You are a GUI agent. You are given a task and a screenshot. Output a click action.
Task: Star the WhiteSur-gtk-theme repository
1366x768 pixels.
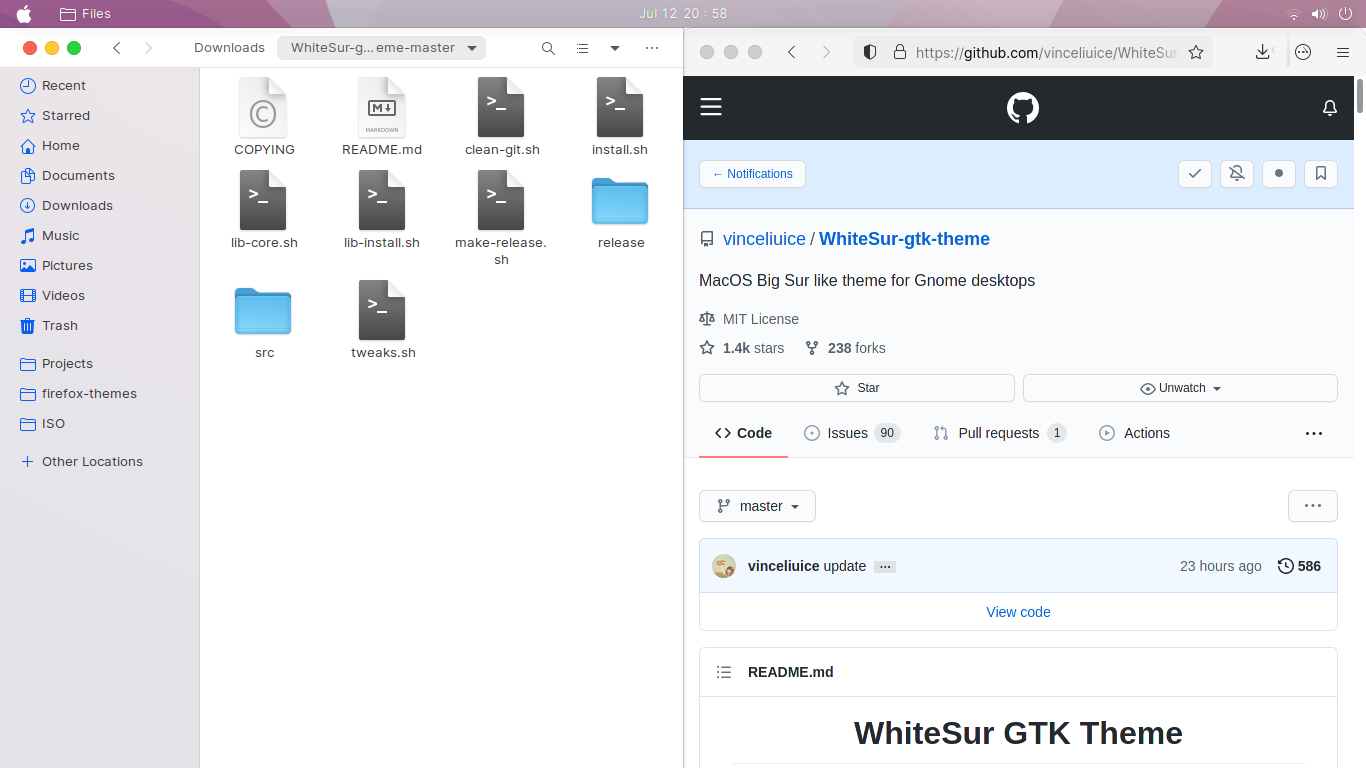pos(856,388)
